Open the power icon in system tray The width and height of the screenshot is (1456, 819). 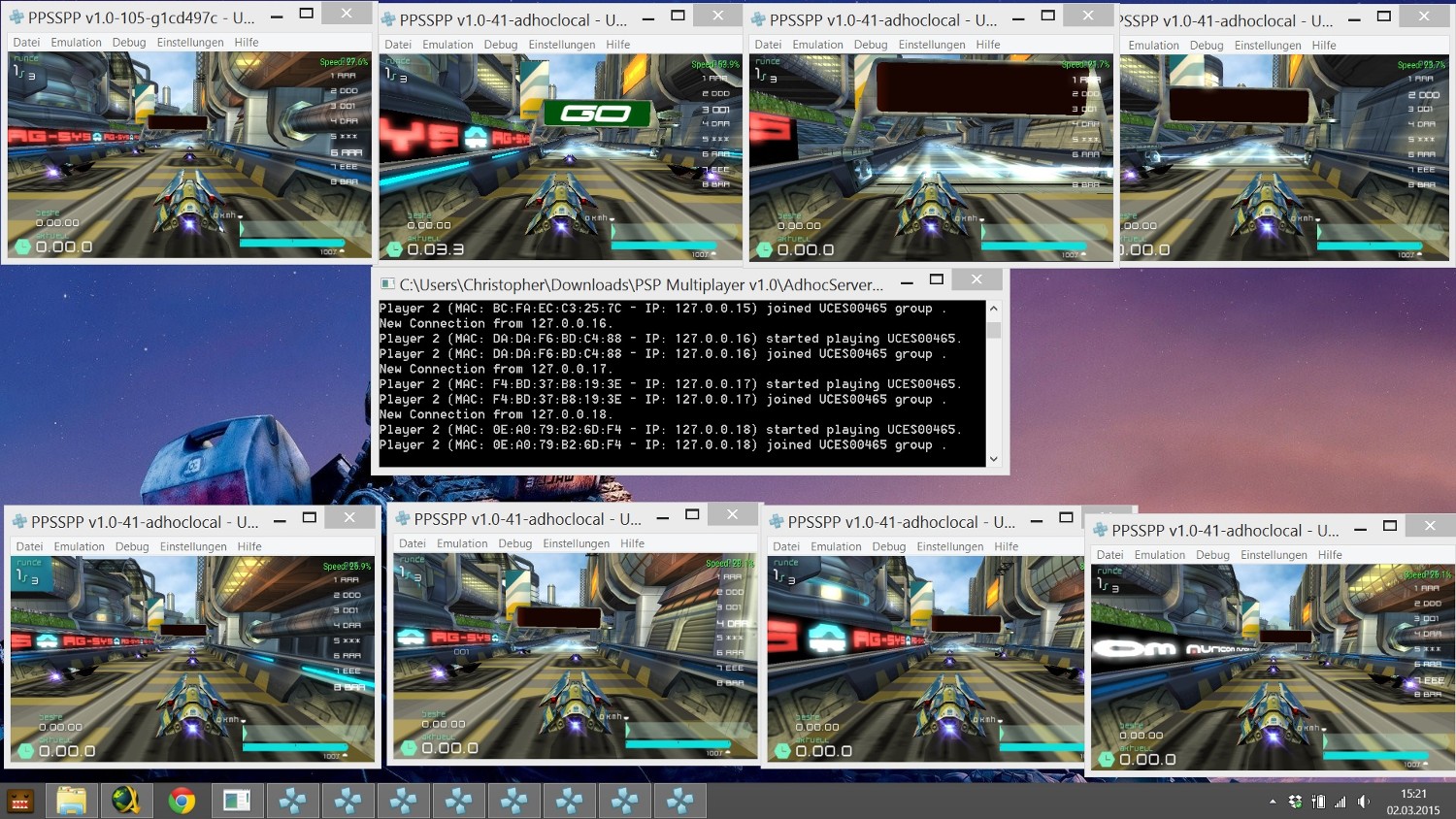click(x=1318, y=802)
